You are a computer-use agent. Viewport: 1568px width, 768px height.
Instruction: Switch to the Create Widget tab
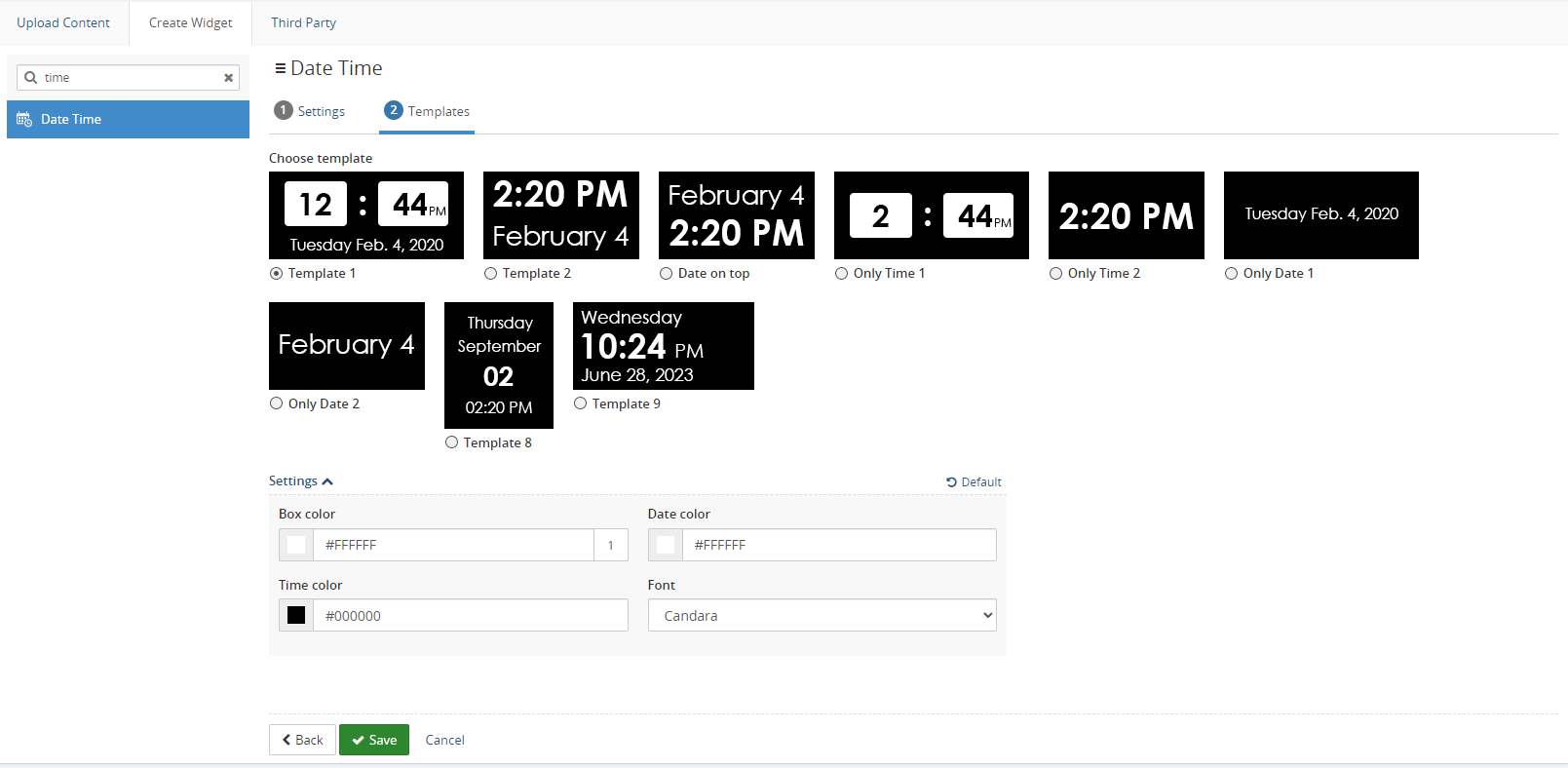[x=191, y=22]
